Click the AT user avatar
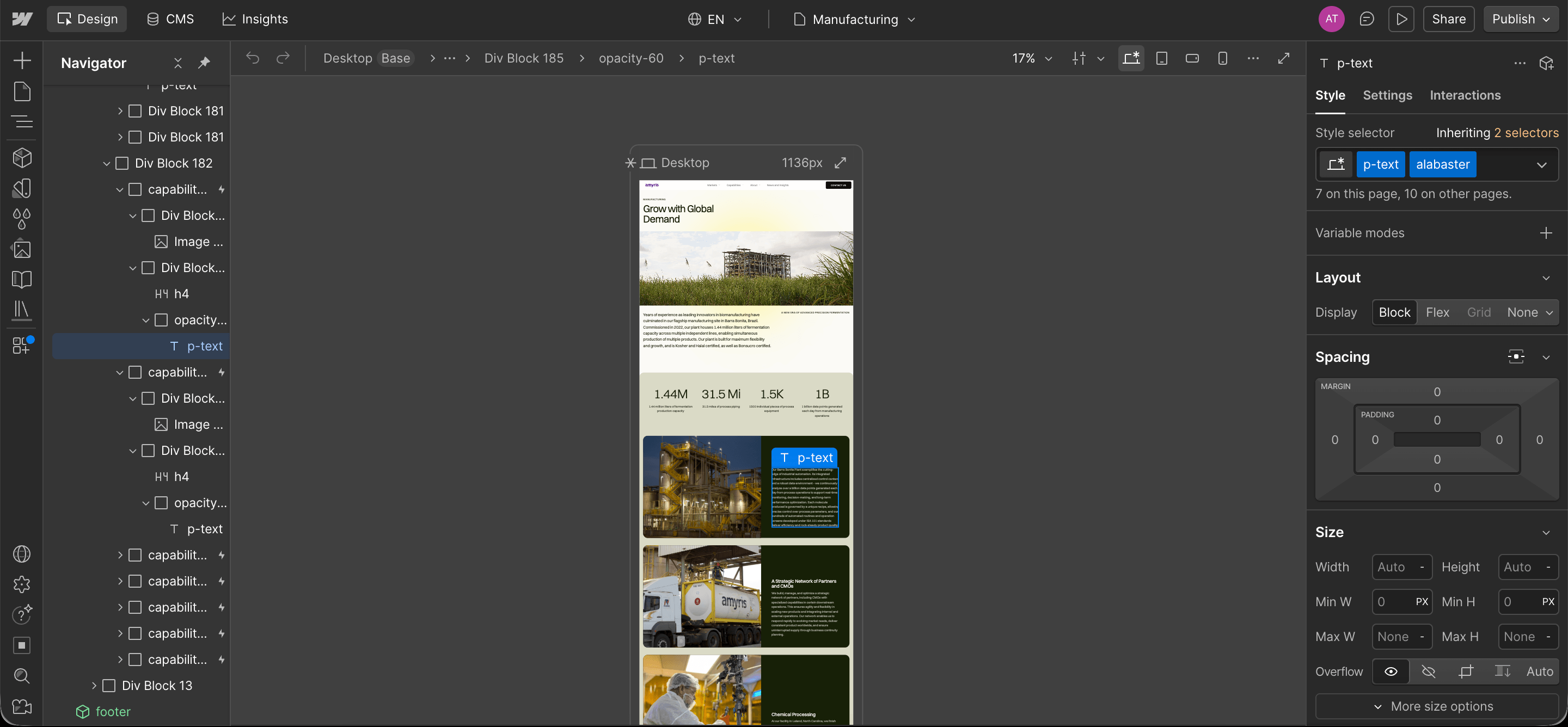This screenshot has width=1568, height=727. 1332,19
